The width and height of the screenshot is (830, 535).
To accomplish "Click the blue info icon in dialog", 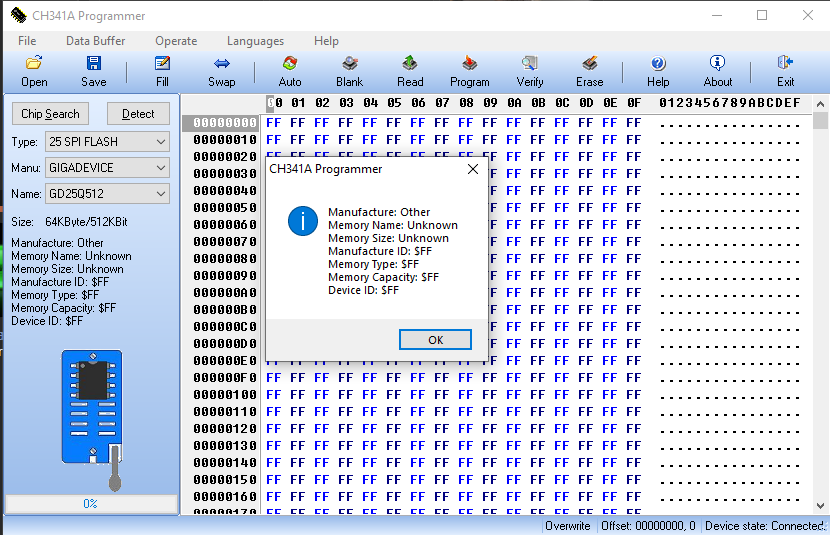I will 303,221.
